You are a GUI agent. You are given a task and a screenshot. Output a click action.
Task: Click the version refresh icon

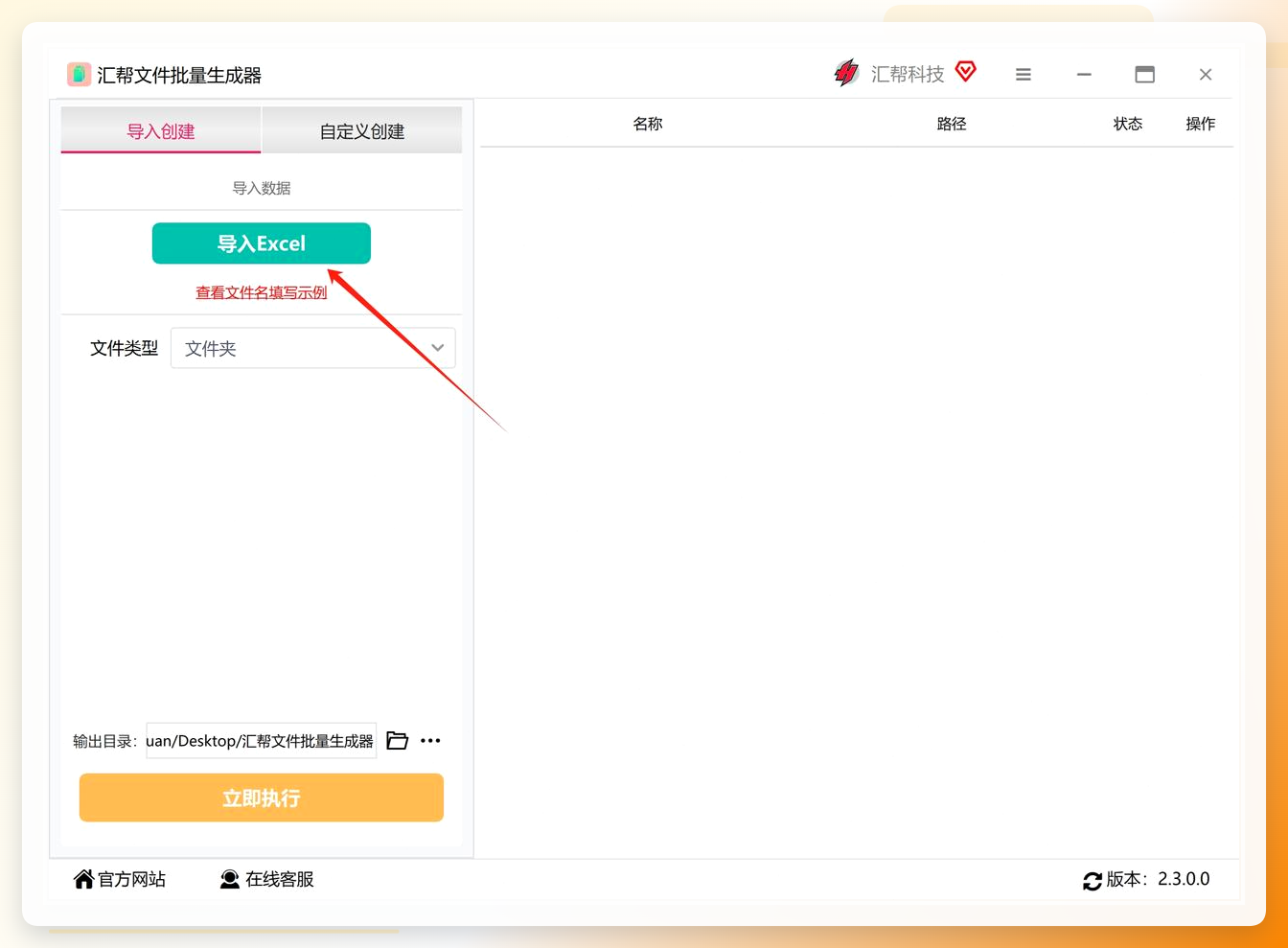pyautogui.click(x=1092, y=881)
